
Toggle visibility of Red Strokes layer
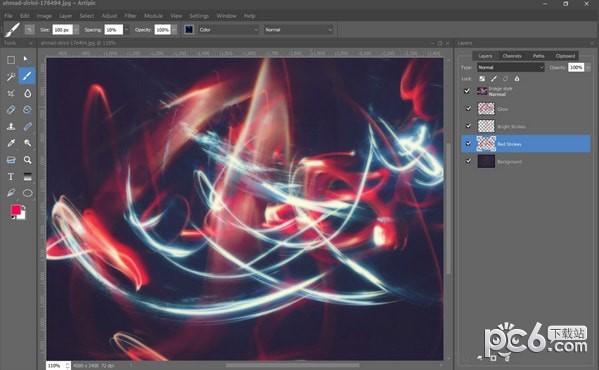[468, 144]
